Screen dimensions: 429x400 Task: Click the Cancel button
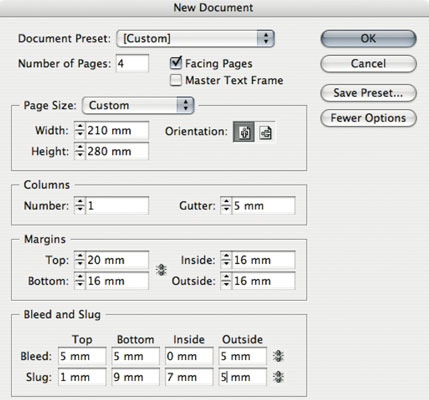(x=368, y=64)
